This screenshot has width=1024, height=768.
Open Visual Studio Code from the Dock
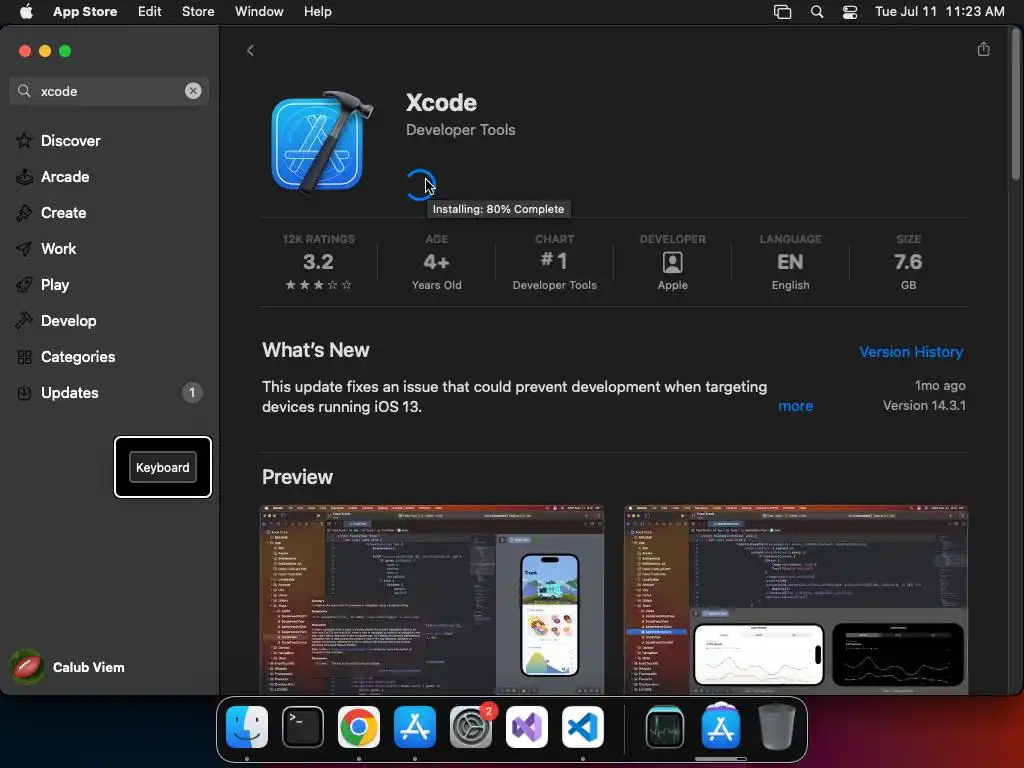[583, 727]
